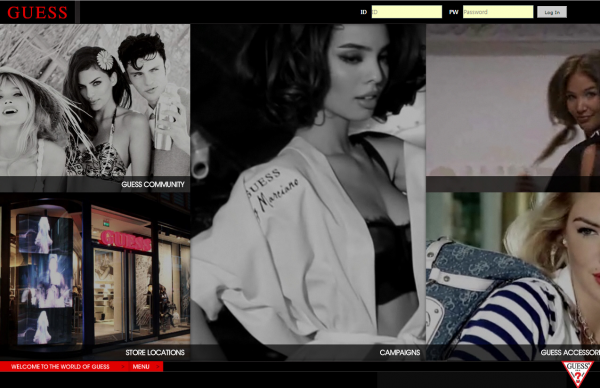The width and height of the screenshot is (600, 388).
Task: Open the GUESS COMMUNITY label link
Action: pos(153,184)
